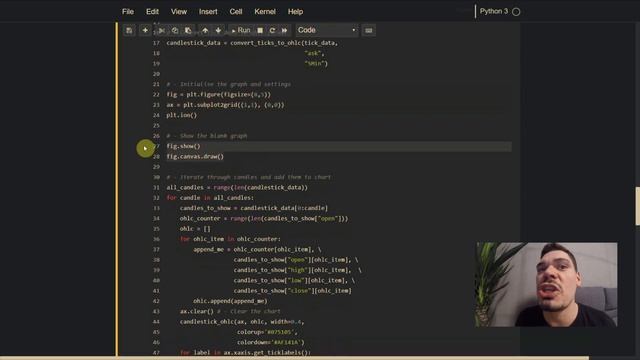Screen dimensions: 640x360
Task: Open the command palette keyboard icon
Action: point(369,31)
